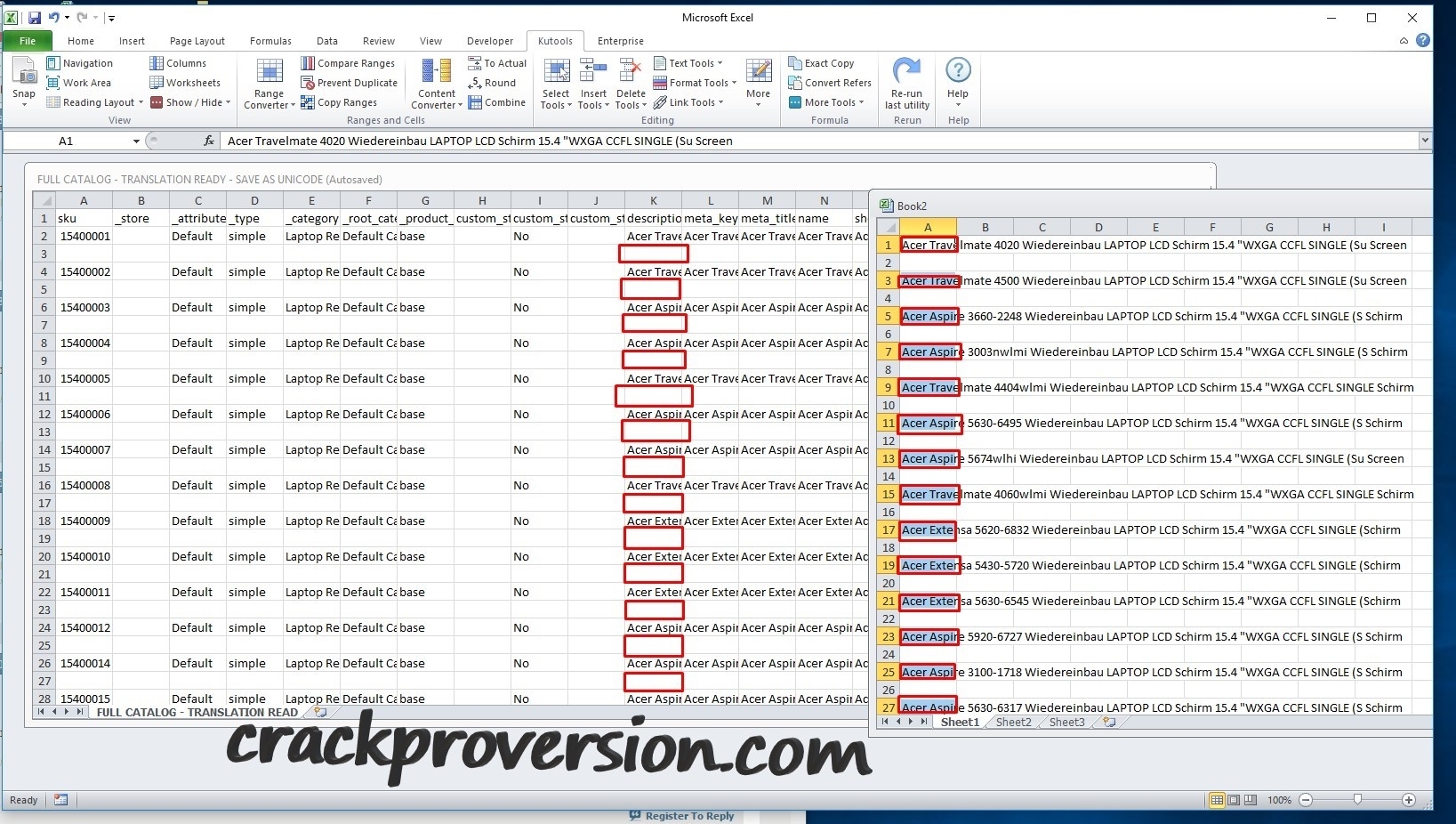
Task: Select the FULL CATALOG - TRANSLATION READY sheet tab
Action: [x=197, y=713]
